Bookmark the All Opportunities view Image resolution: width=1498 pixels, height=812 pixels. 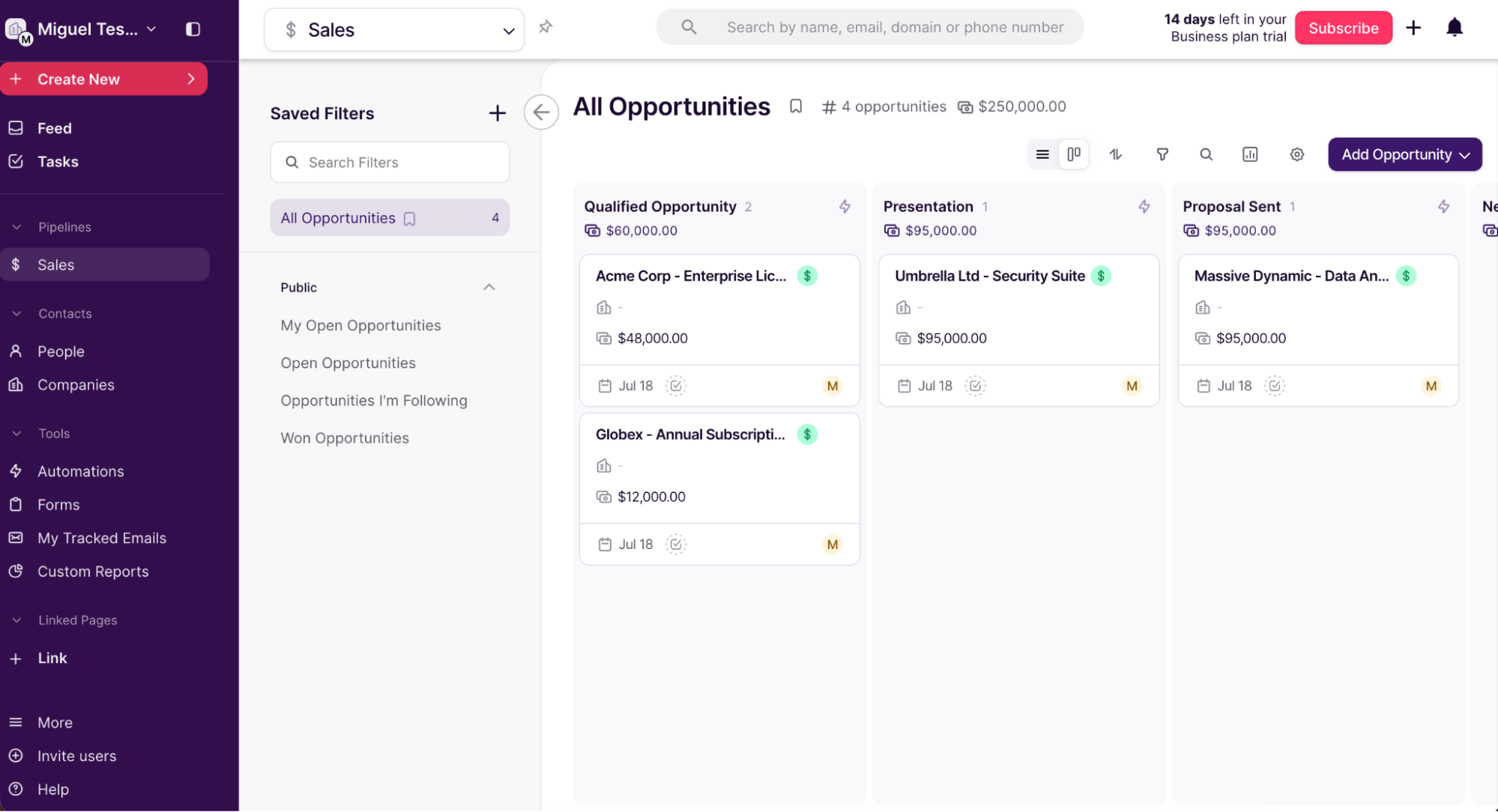point(796,106)
